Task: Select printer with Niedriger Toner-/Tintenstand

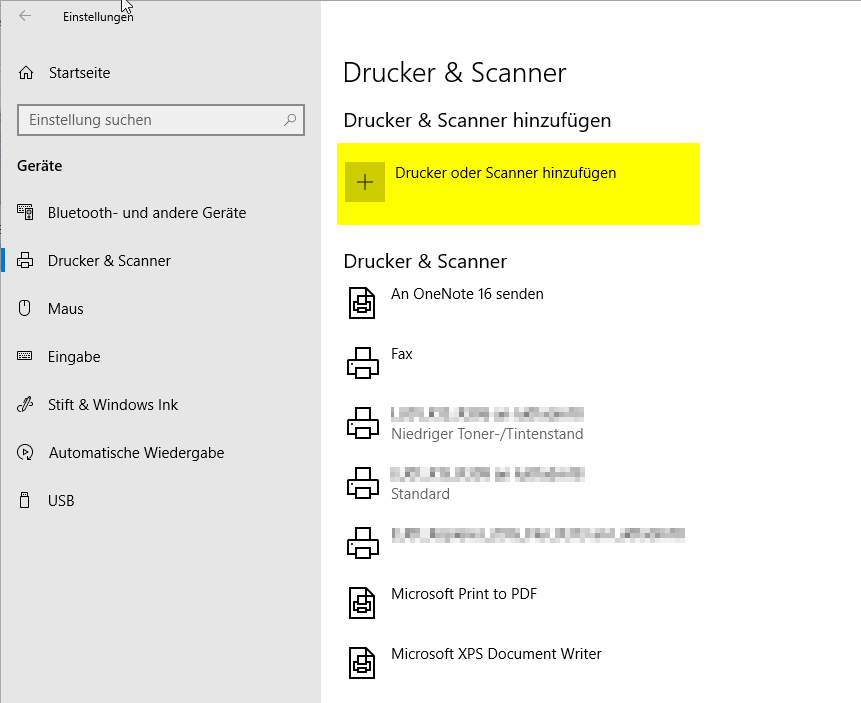Action: click(x=486, y=424)
